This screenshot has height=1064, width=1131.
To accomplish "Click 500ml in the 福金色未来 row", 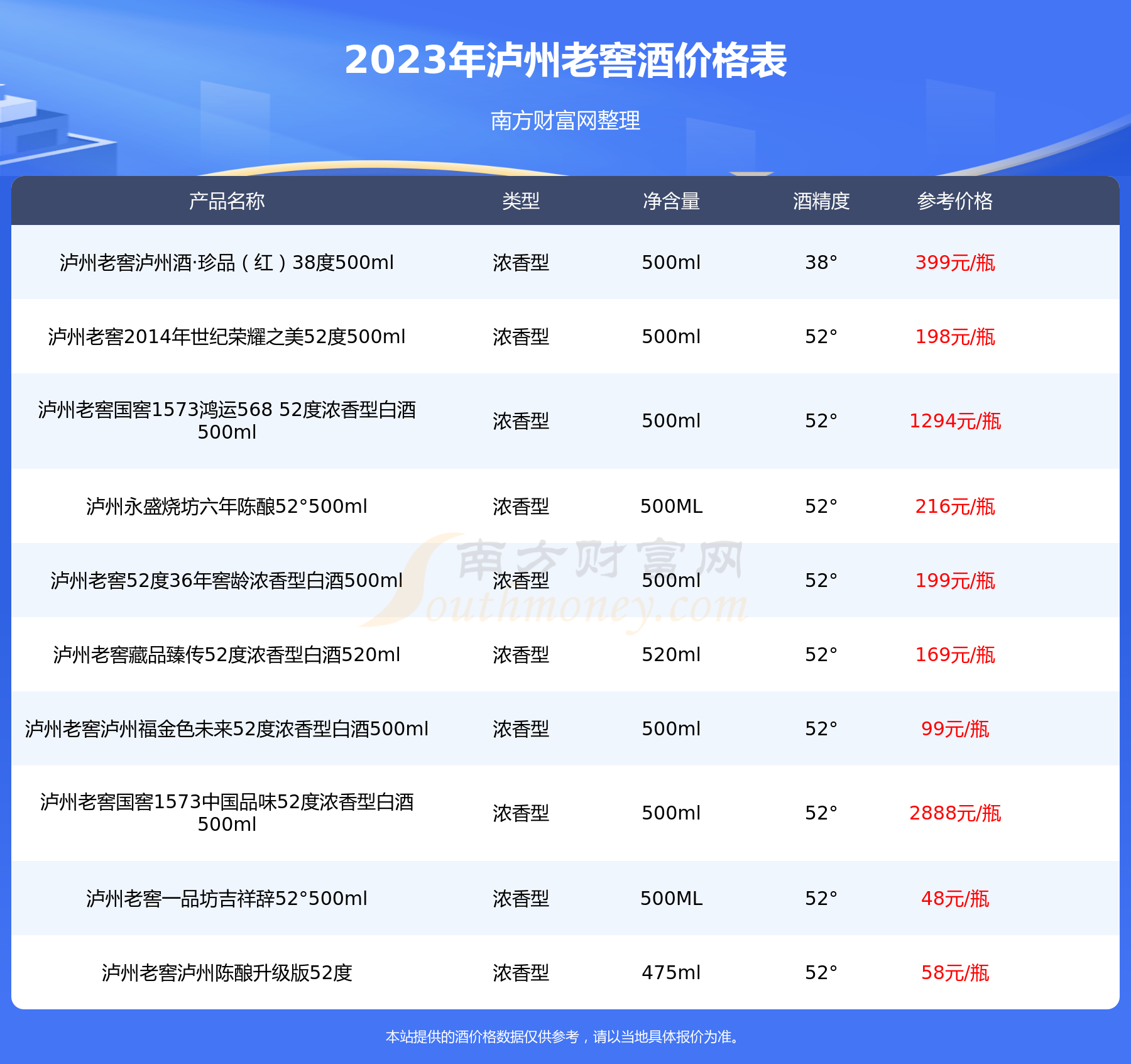I will (x=671, y=728).
